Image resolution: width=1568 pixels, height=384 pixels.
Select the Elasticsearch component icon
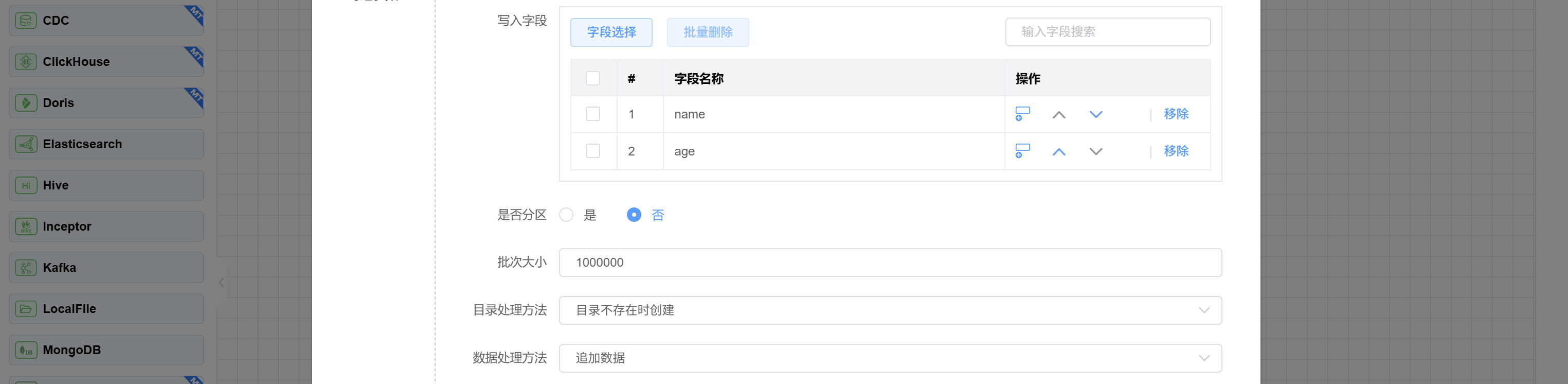26,145
